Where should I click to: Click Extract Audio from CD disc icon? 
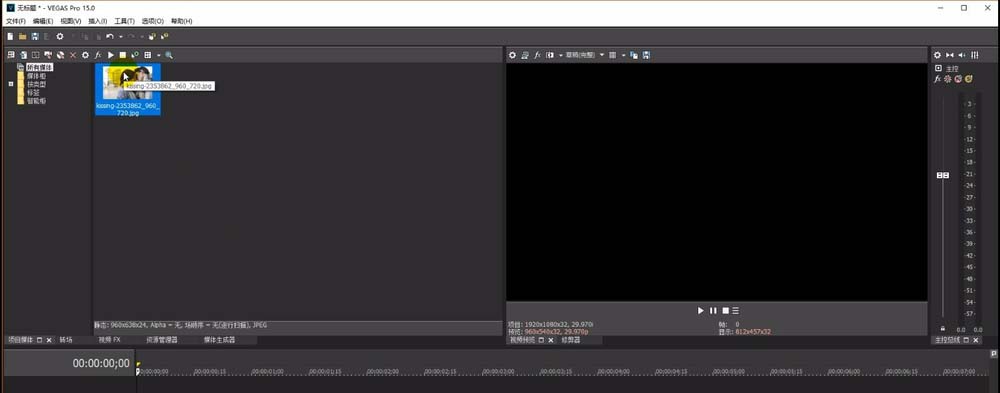(61, 56)
